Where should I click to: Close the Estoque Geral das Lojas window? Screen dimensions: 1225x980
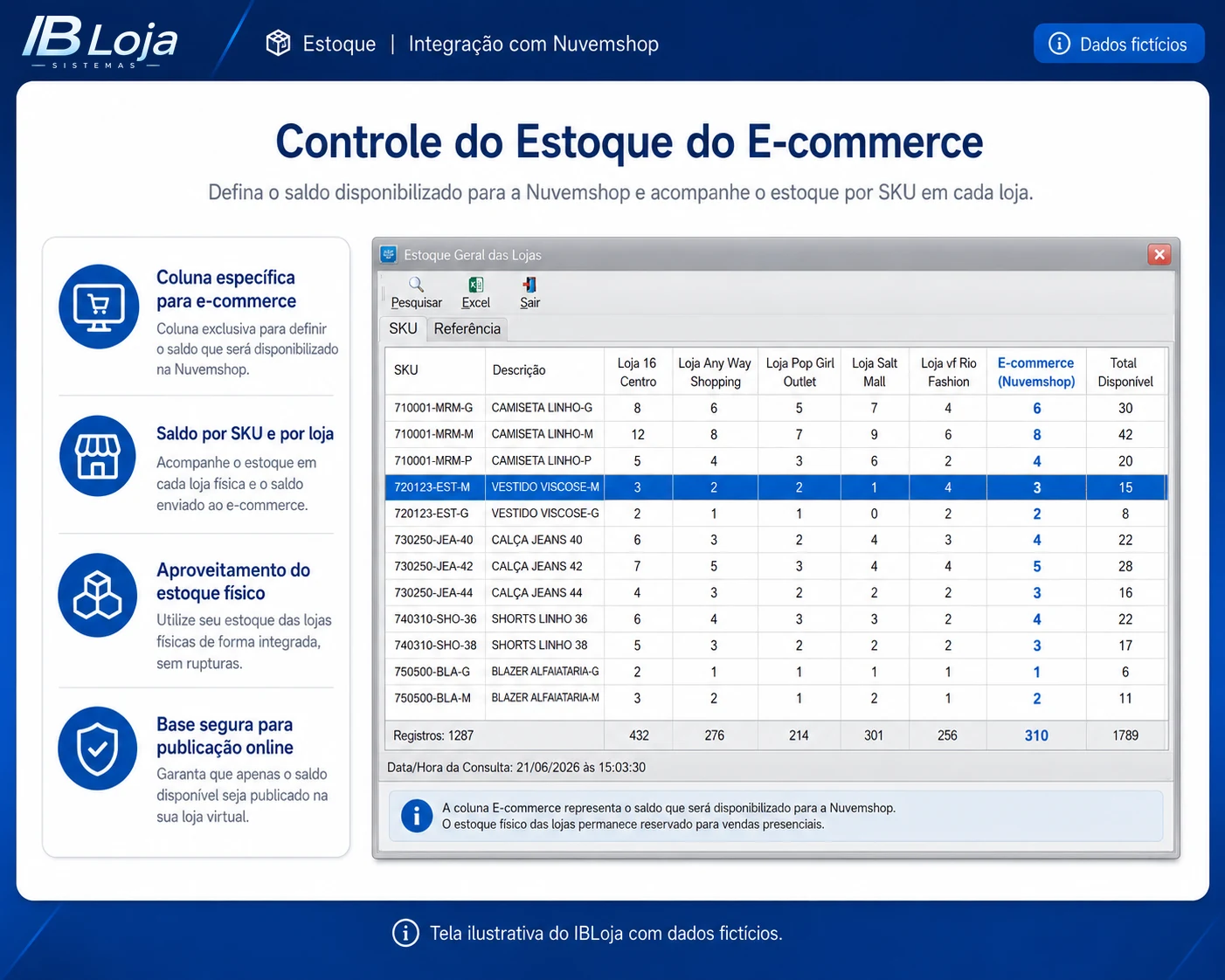1159,254
